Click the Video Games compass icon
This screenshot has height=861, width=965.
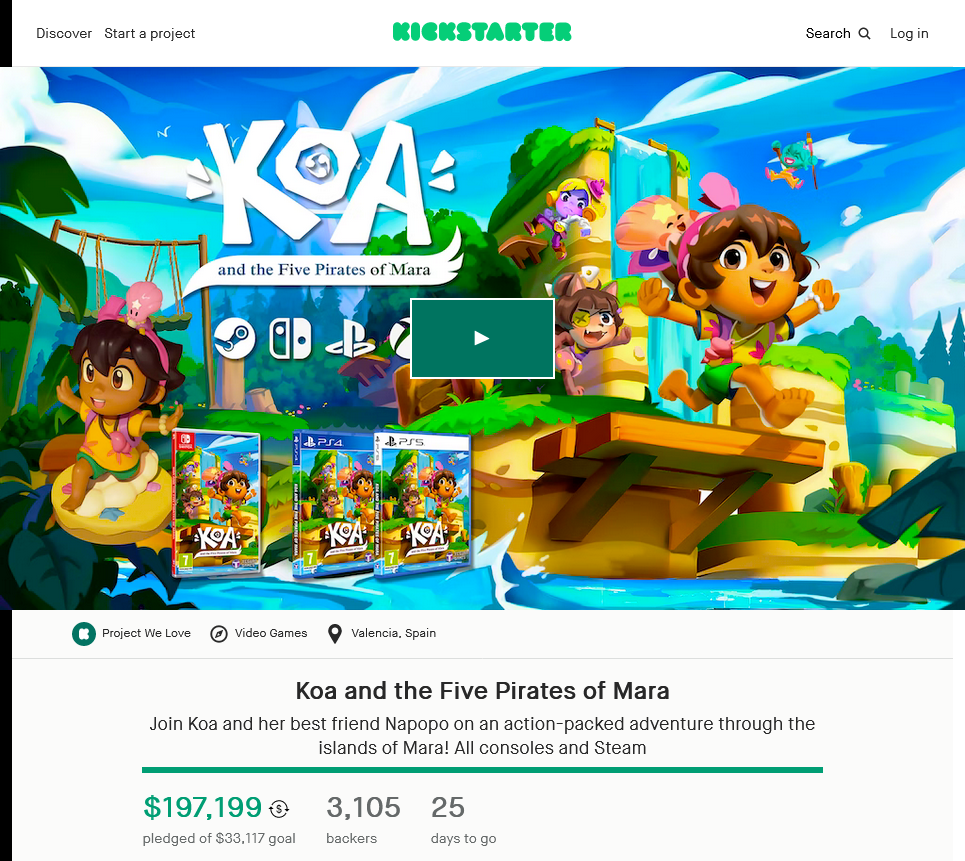click(219, 633)
